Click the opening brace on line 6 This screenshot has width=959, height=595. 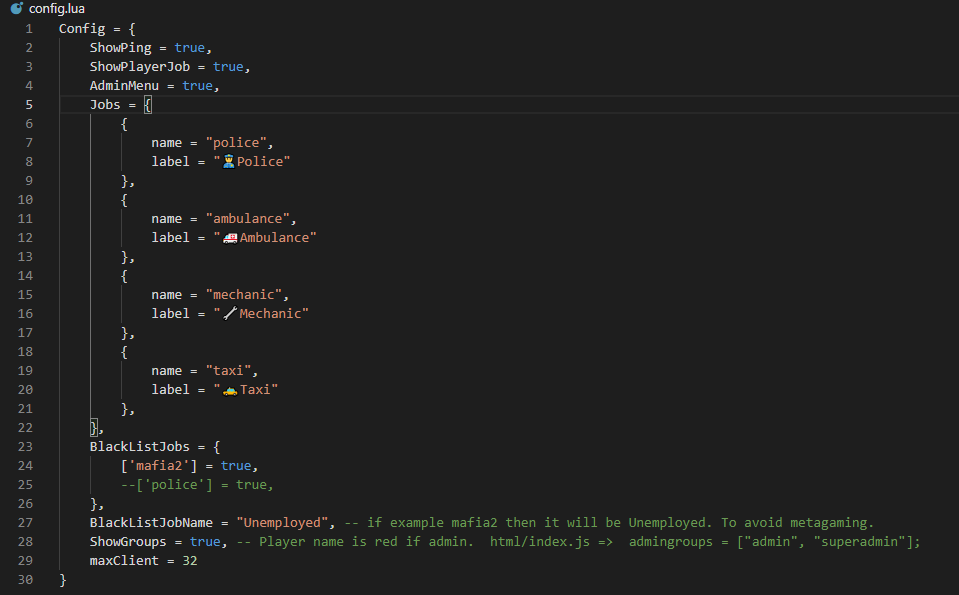(x=124, y=124)
